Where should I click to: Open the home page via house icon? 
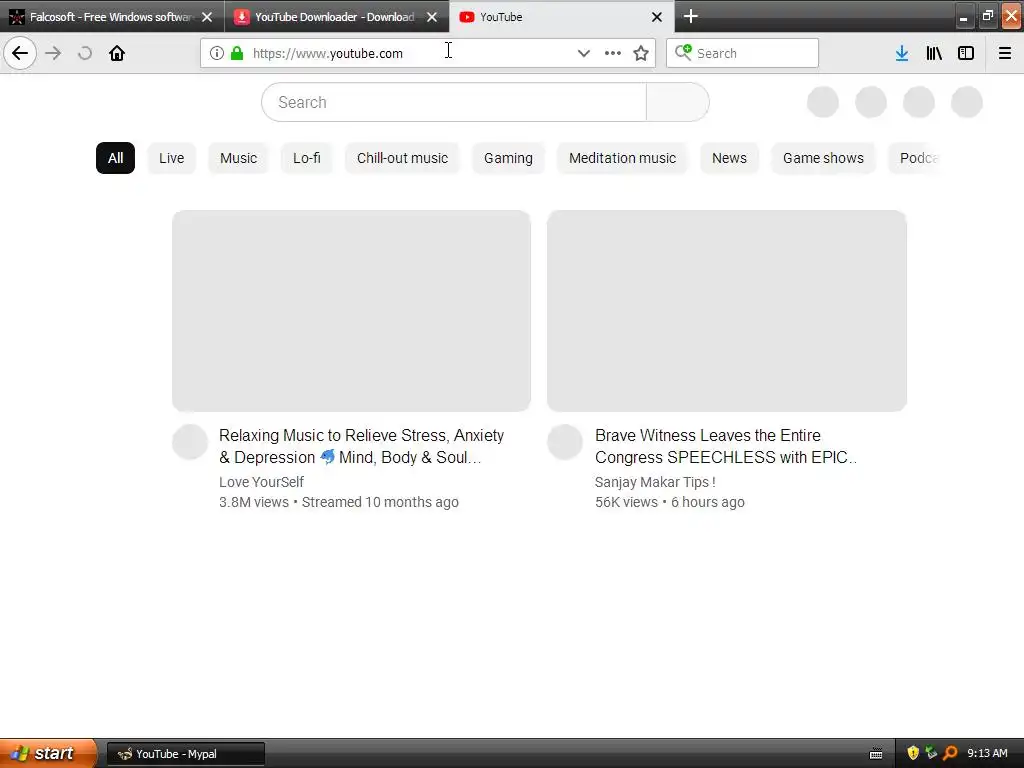point(117,53)
